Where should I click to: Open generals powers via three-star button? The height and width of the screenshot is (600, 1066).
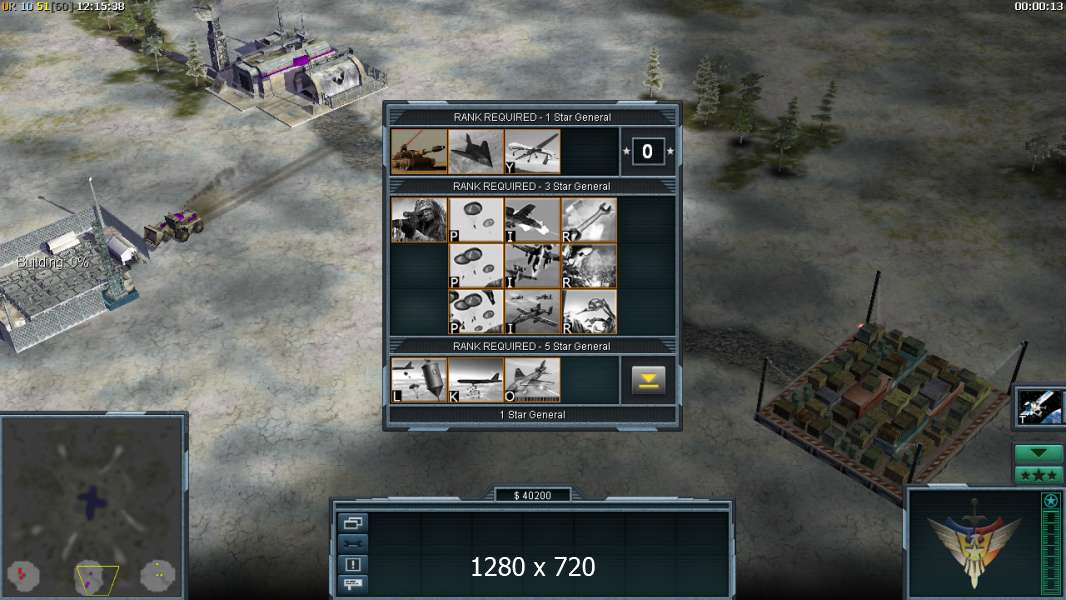click(1038, 474)
